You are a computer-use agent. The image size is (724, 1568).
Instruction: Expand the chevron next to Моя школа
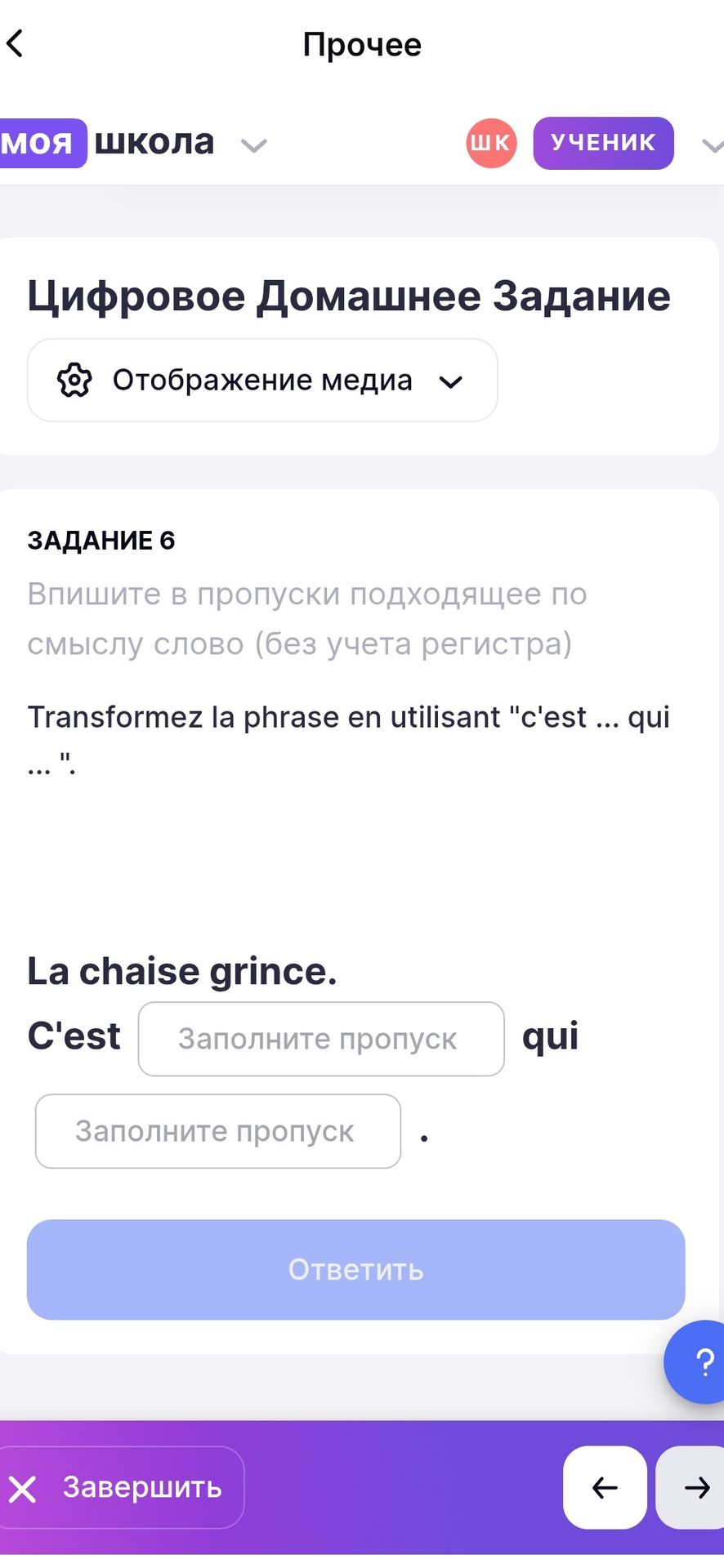254,145
